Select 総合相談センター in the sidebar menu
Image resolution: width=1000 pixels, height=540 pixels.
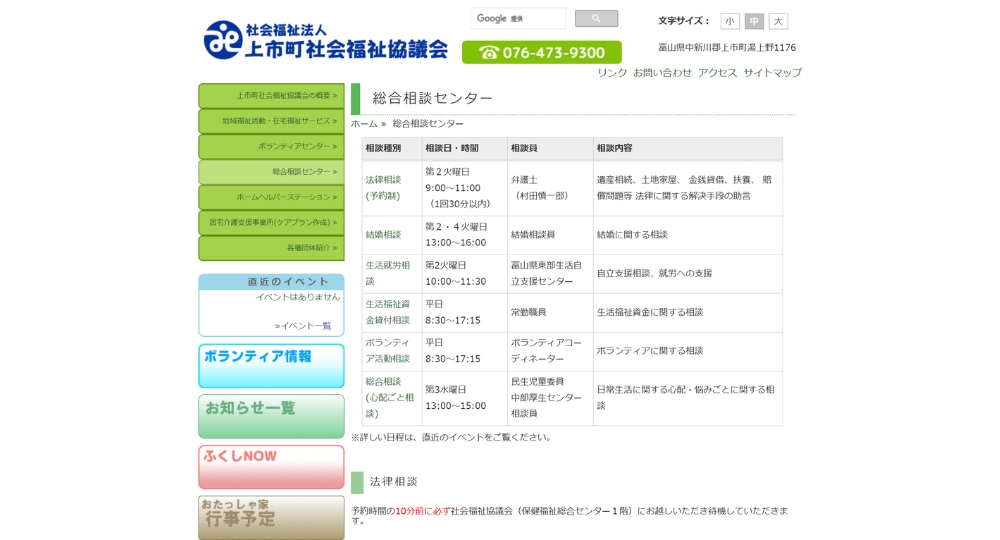[x=271, y=171]
